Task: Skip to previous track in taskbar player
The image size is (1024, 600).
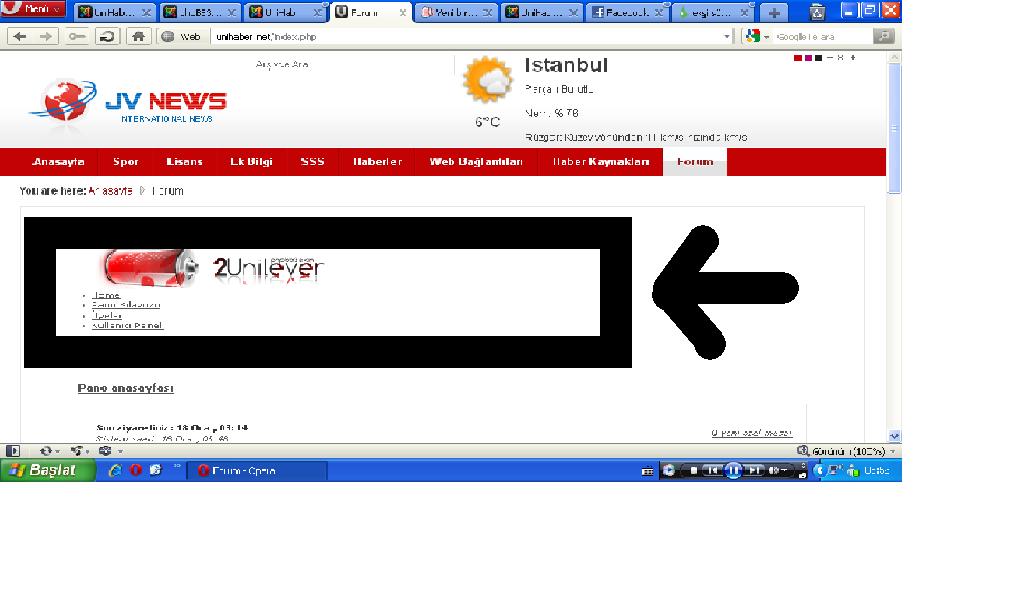Action: pyautogui.click(x=713, y=470)
